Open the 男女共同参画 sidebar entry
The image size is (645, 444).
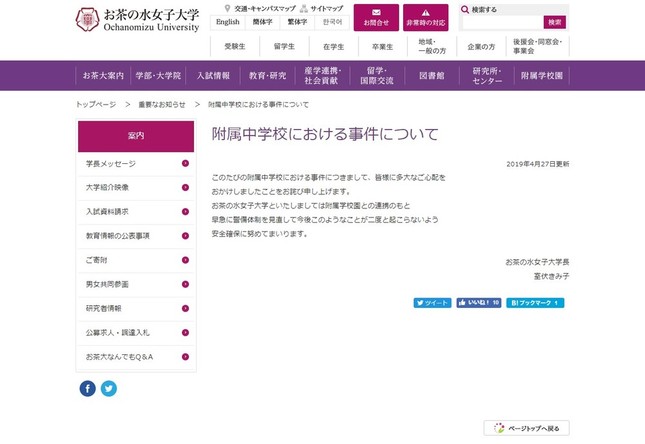coord(136,284)
